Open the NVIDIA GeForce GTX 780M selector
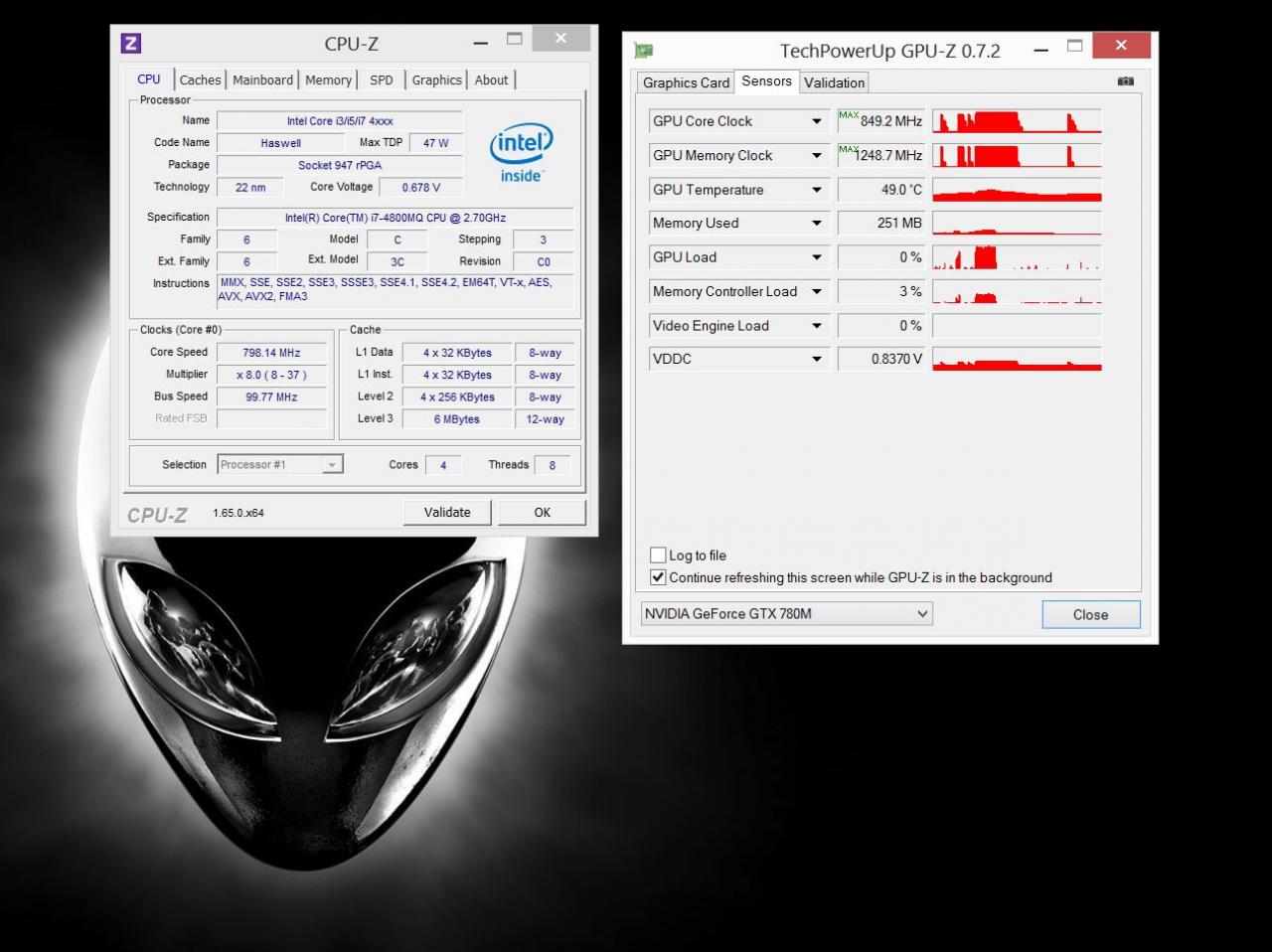This screenshot has width=1272, height=952. point(786,613)
